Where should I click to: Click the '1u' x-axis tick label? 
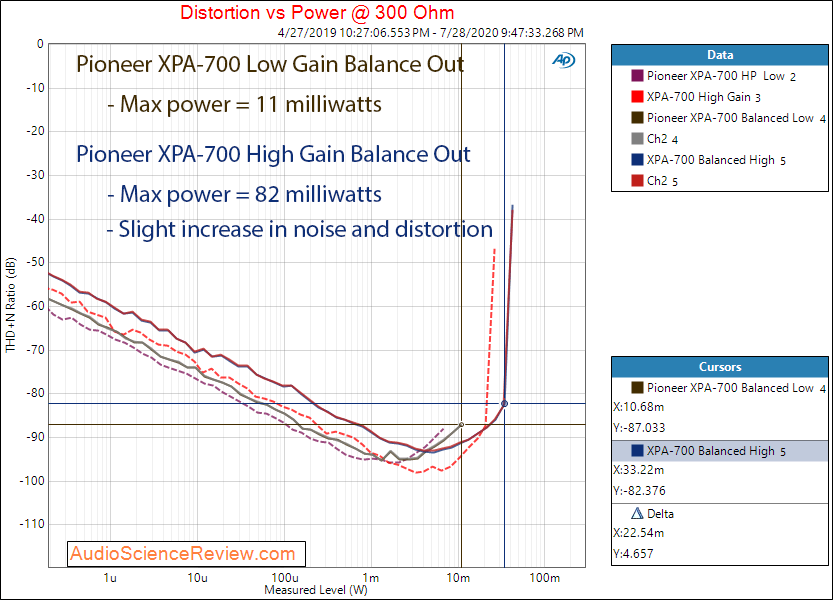coord(110,578)
